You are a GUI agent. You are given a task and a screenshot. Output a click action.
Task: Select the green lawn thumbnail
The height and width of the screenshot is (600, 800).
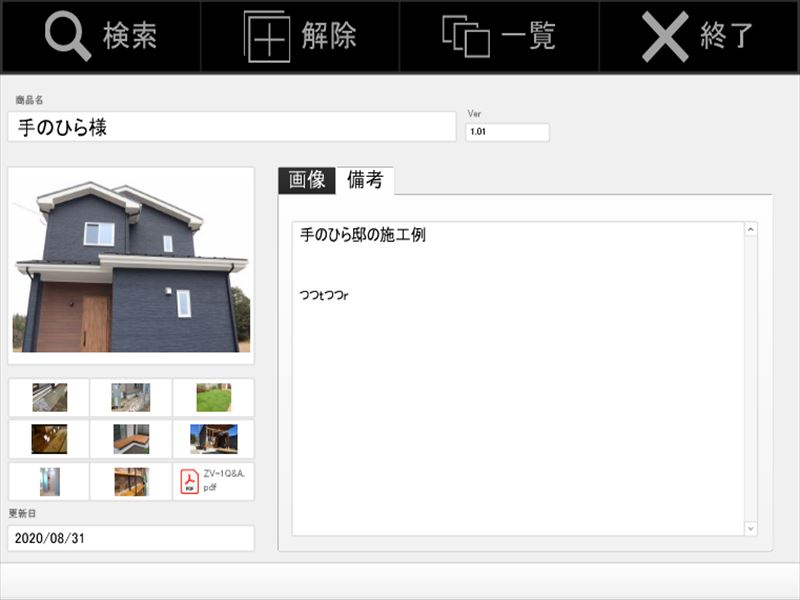click(213, 397)
